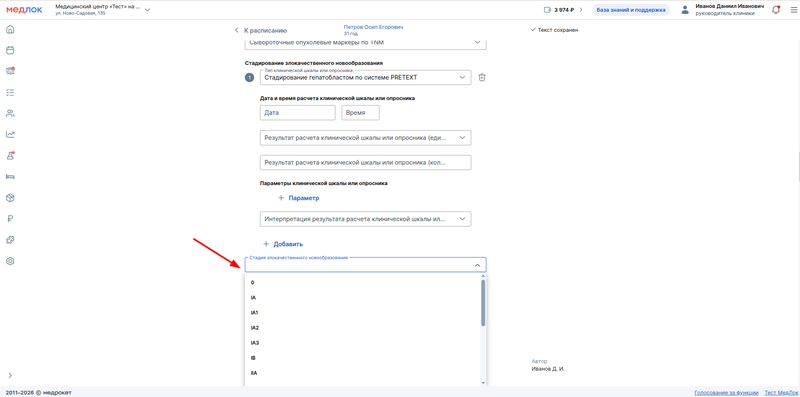800x397 pixels.
Task: Open the clinic selector dropdown arrow
Action: click(x=147, y=10)
